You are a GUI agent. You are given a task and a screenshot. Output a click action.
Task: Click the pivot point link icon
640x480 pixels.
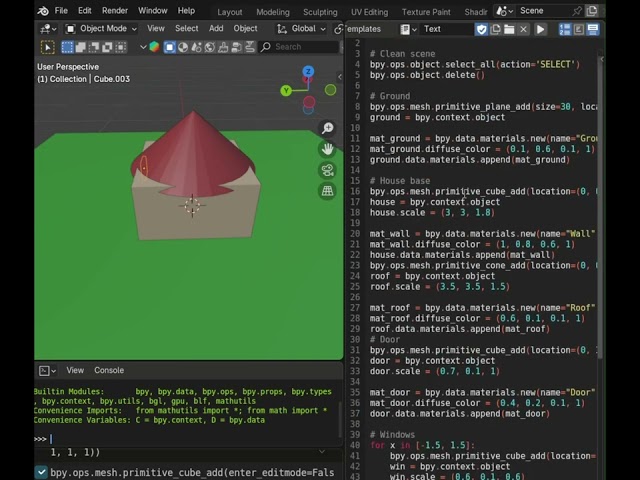click(338, 29)
